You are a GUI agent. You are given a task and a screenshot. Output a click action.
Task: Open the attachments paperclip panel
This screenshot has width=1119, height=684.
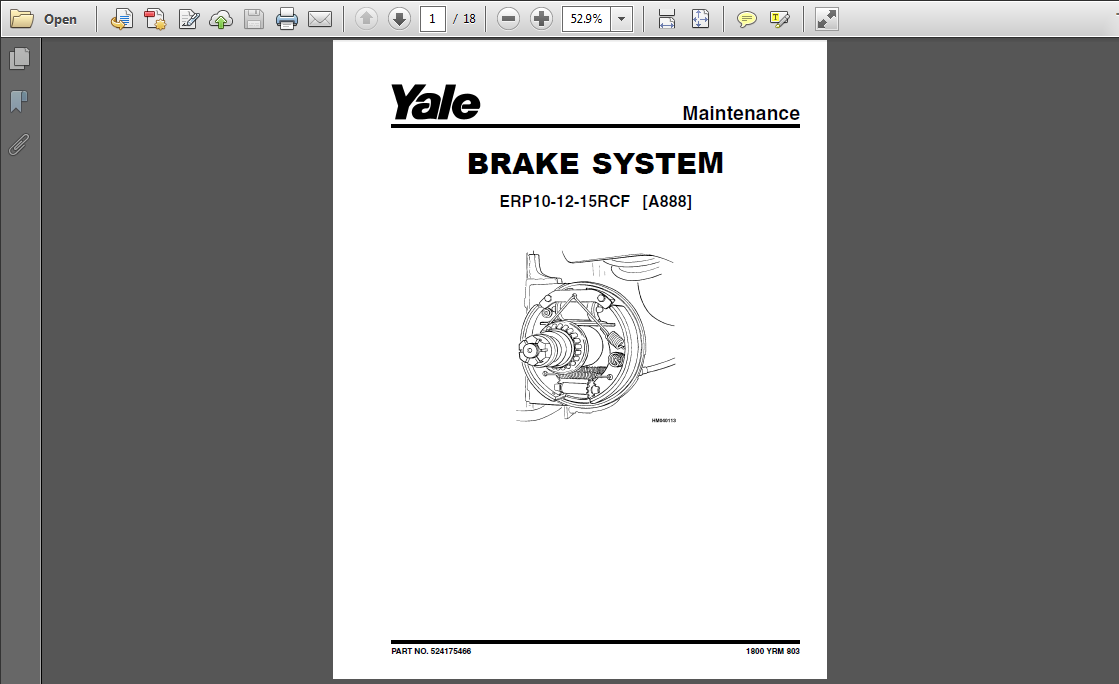[x=19, y=145]
